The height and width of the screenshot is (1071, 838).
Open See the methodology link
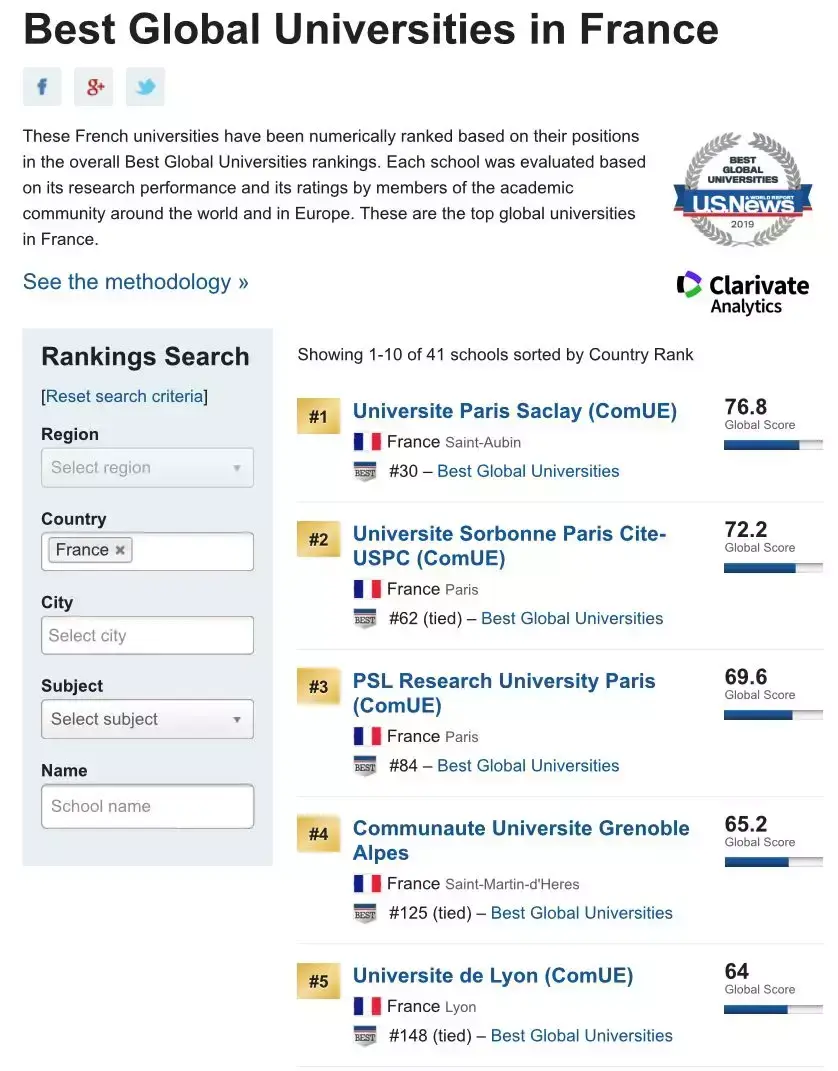[135, 282]
